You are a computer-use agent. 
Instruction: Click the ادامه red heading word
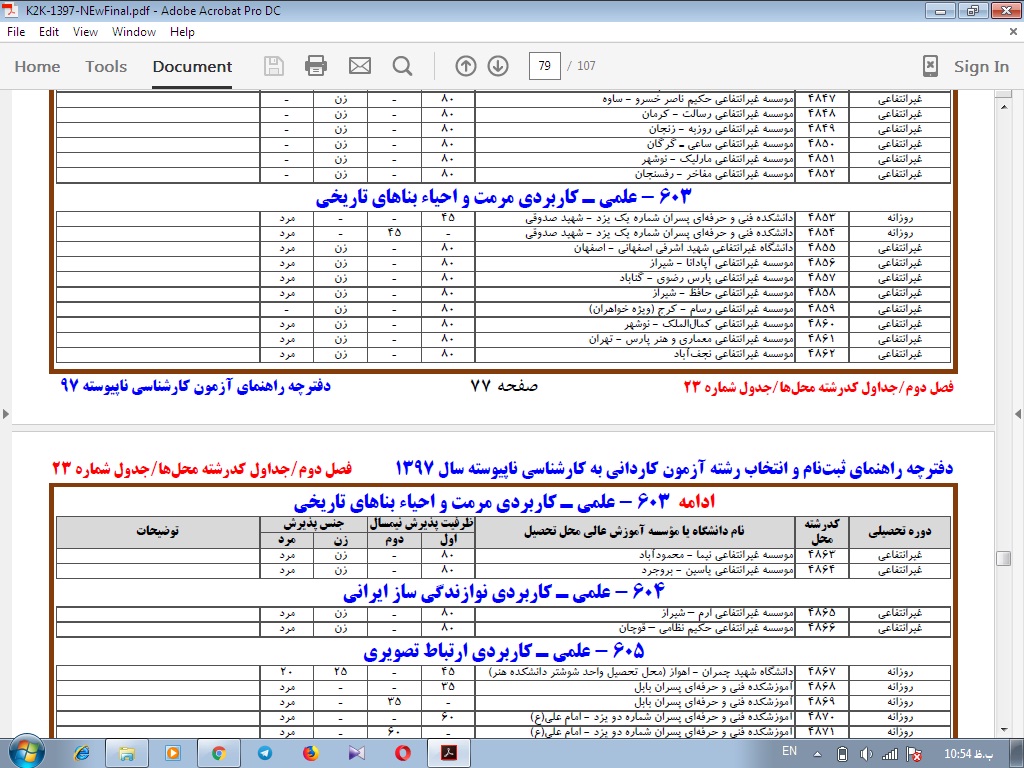[697, 501]
